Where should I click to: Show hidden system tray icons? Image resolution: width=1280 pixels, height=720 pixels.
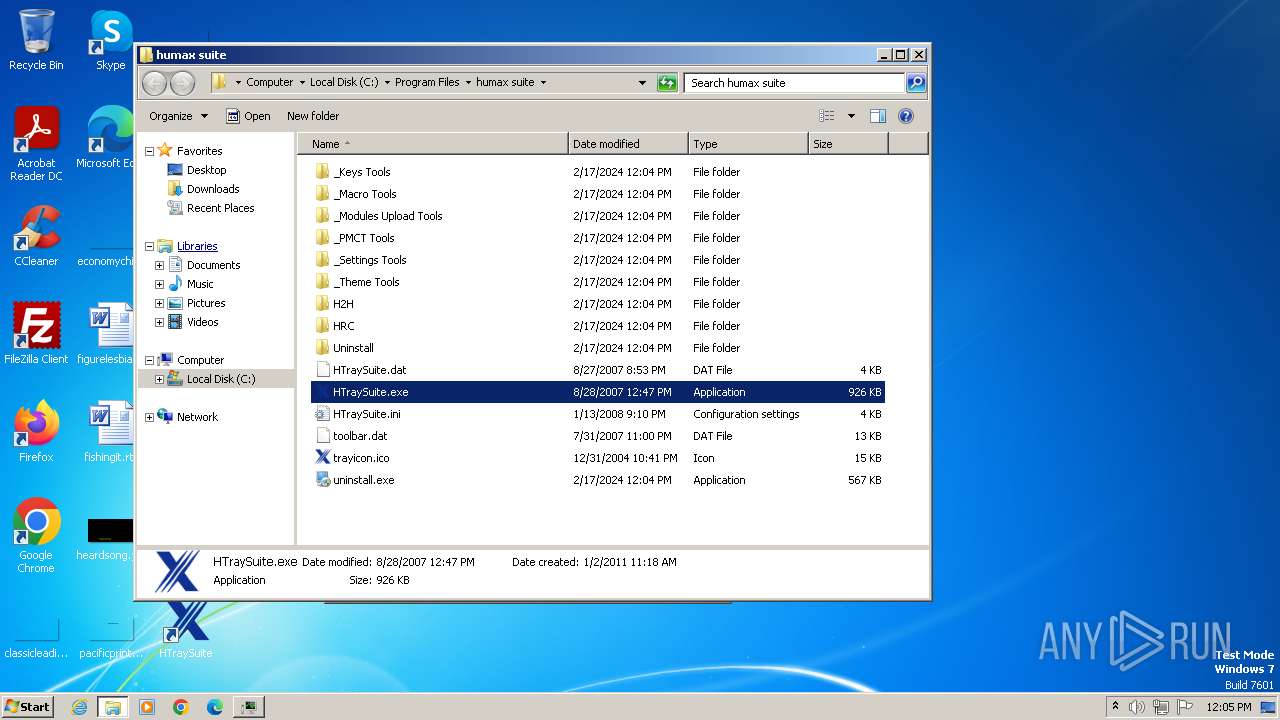1115,706
